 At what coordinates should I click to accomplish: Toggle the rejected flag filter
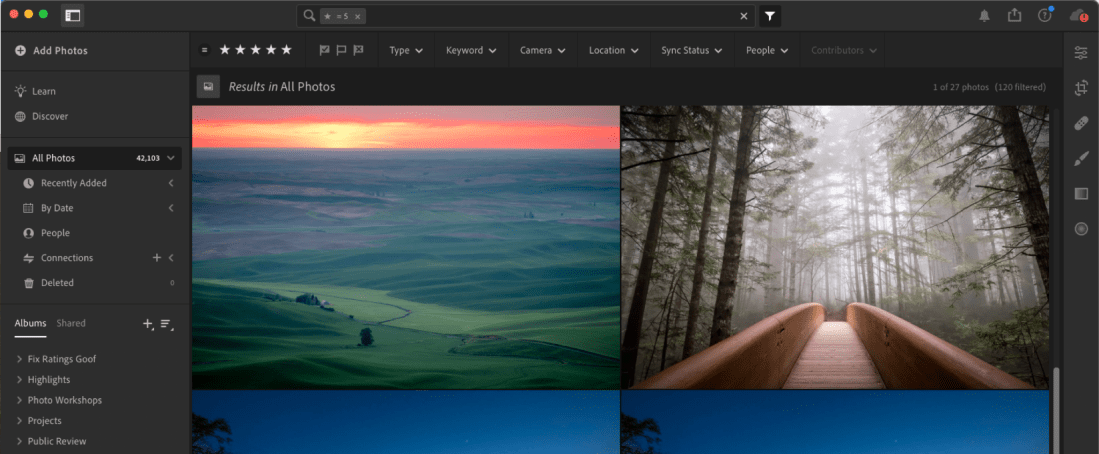coord(358,50)
